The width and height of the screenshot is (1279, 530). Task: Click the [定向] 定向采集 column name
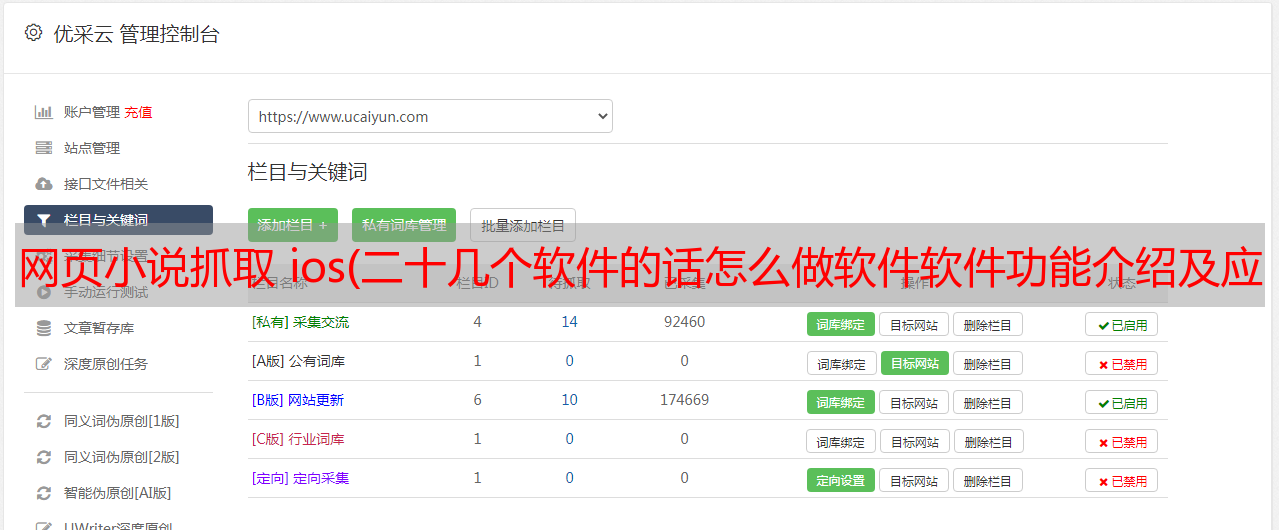pyautogui.click(x=301, y=478)
